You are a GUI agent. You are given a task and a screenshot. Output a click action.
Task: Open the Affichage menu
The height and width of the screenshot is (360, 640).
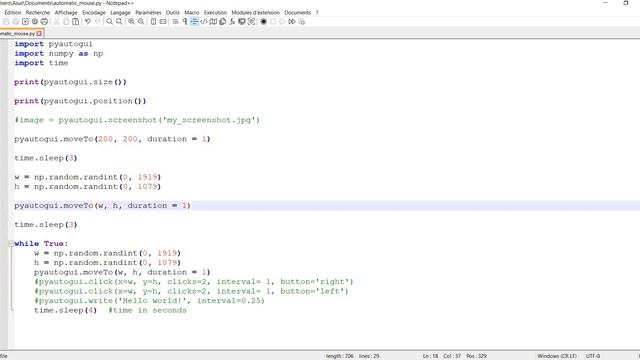click(66, 13)
